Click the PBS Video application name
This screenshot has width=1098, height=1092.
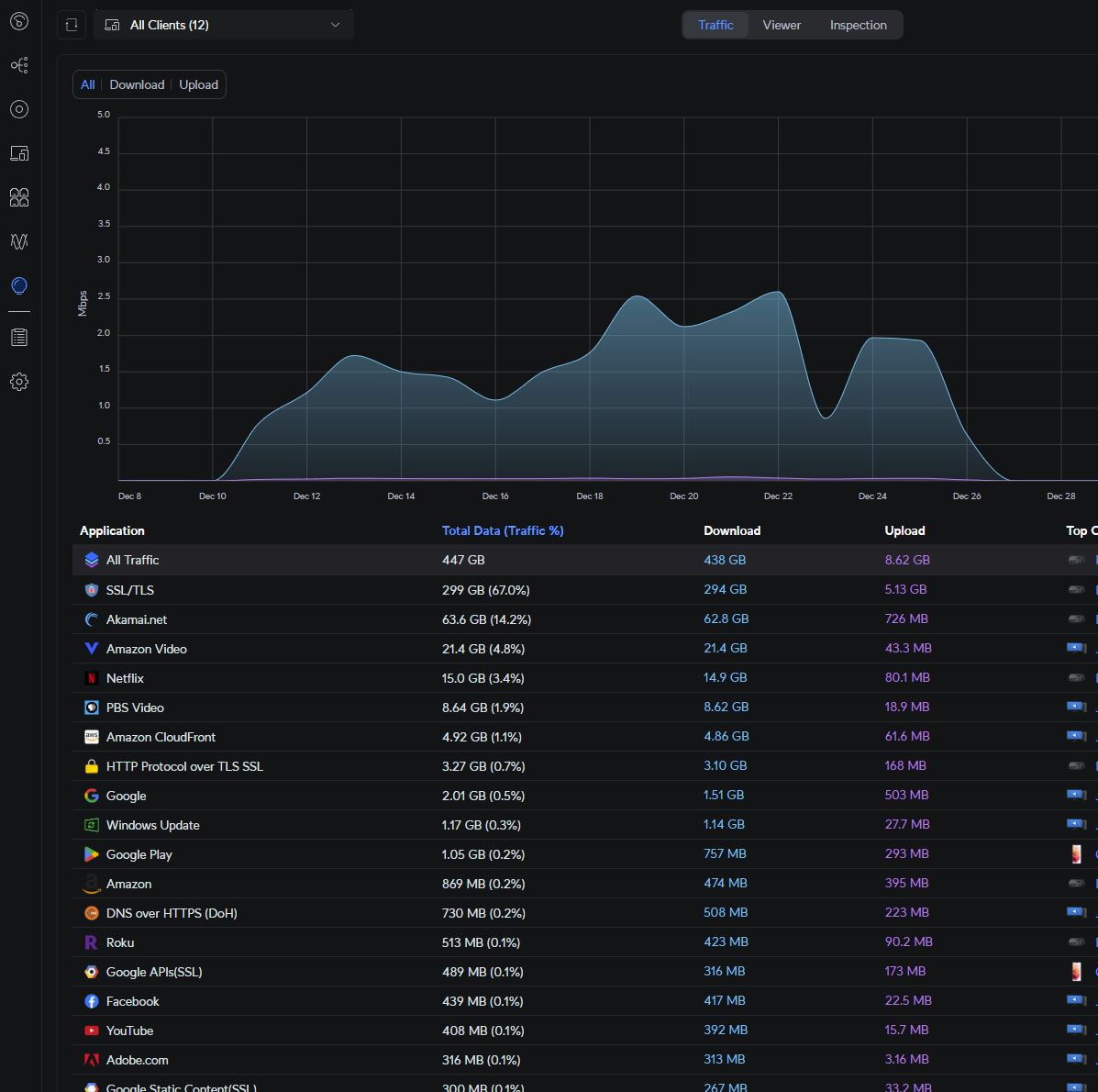tap(135, 708)
